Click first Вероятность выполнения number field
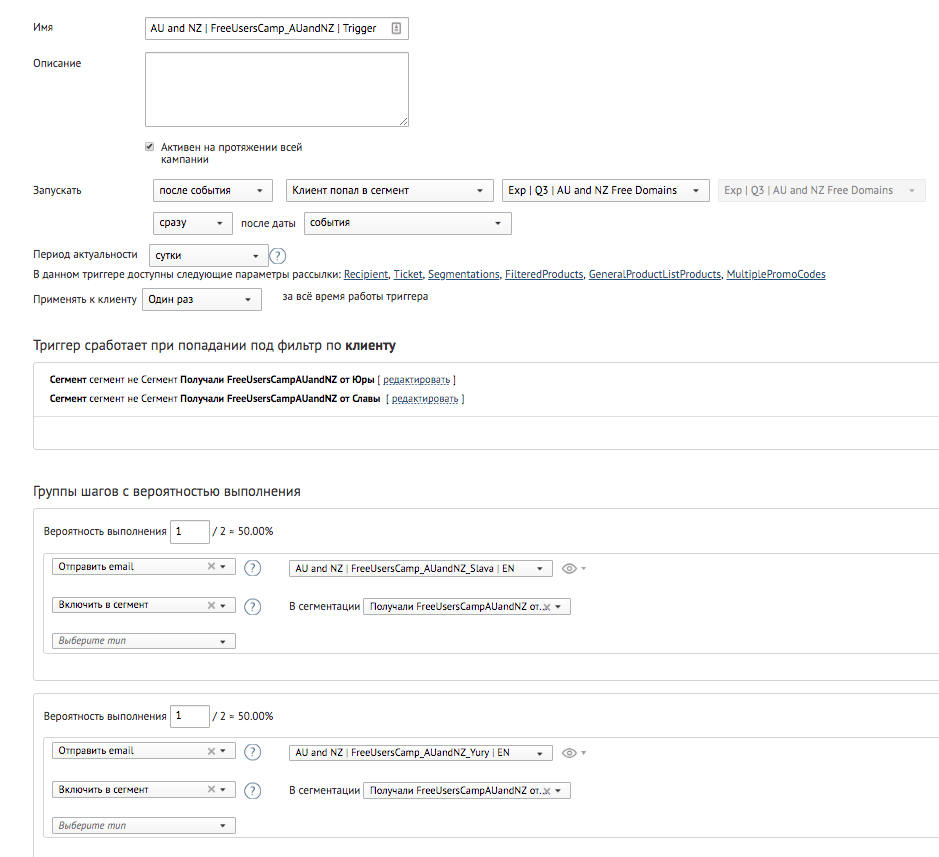The image size is (939, 857). (x=189, y=531)
